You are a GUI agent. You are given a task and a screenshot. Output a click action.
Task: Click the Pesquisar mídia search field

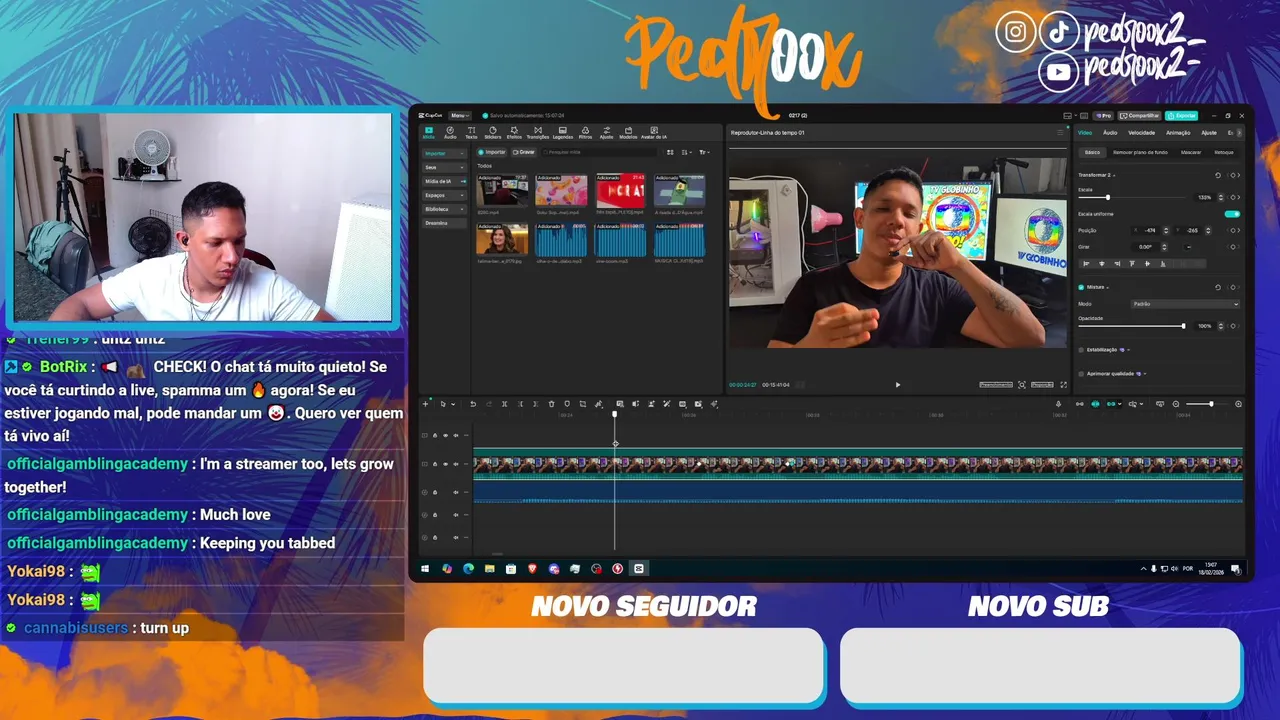point(600,152)
